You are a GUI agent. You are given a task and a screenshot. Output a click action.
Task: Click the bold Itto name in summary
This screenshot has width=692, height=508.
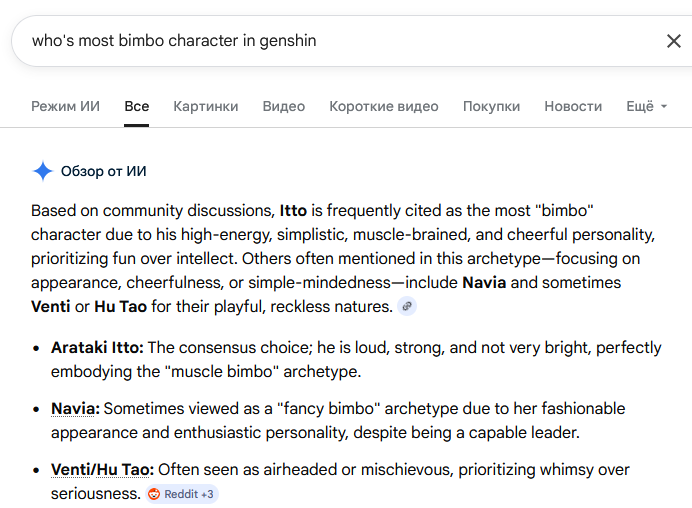(x=293, y=211)
